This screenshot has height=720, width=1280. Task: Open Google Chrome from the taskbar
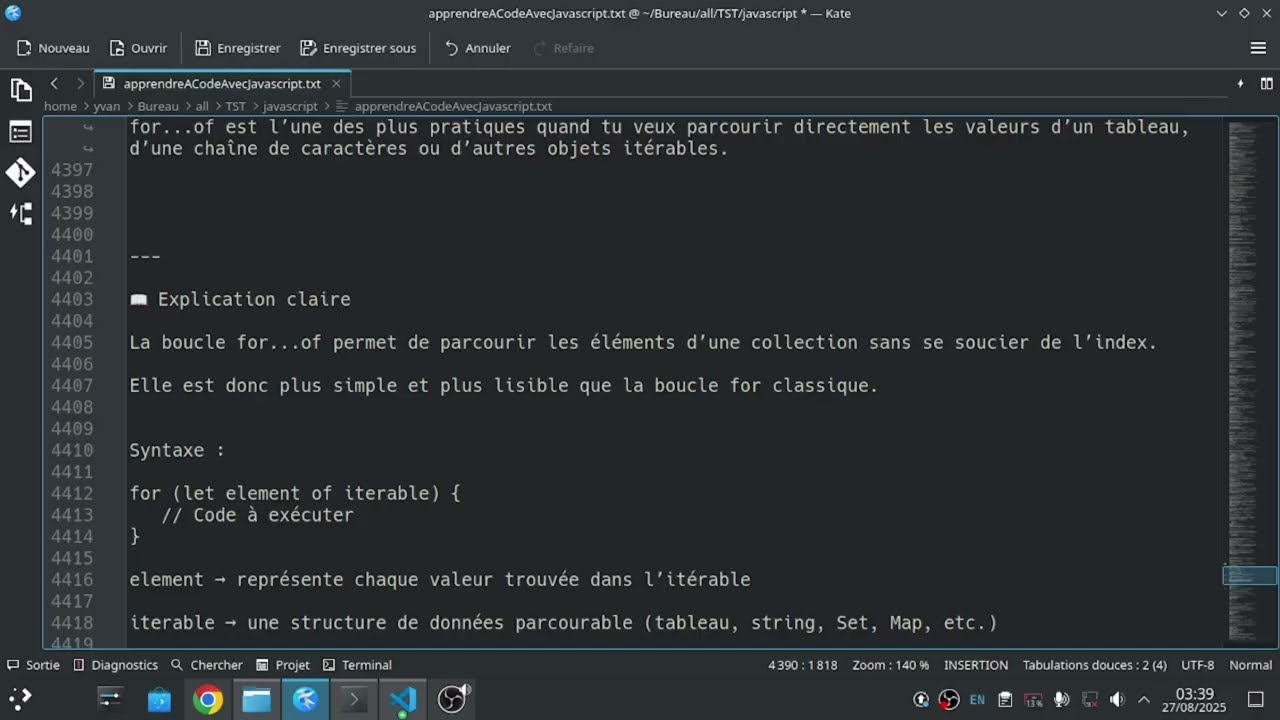tap(208, 699)
